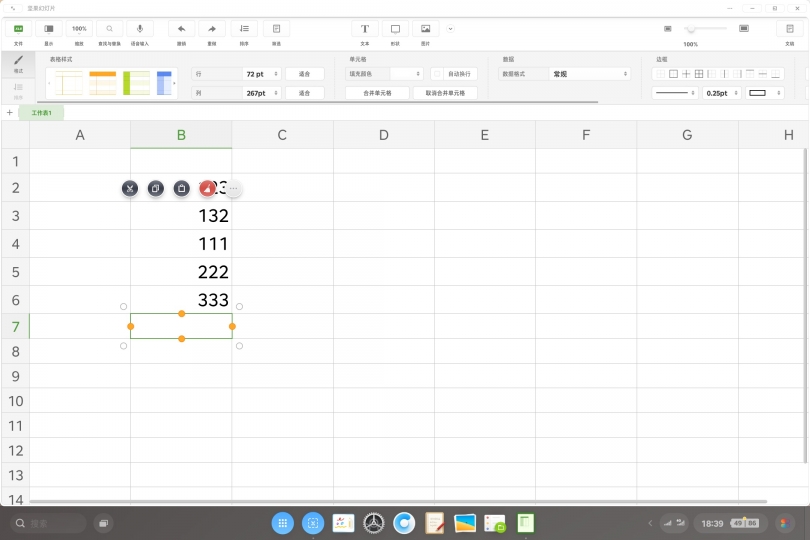810x540 pixels.
Task: Insert a text box (文本)
Action: pos(365,29)
